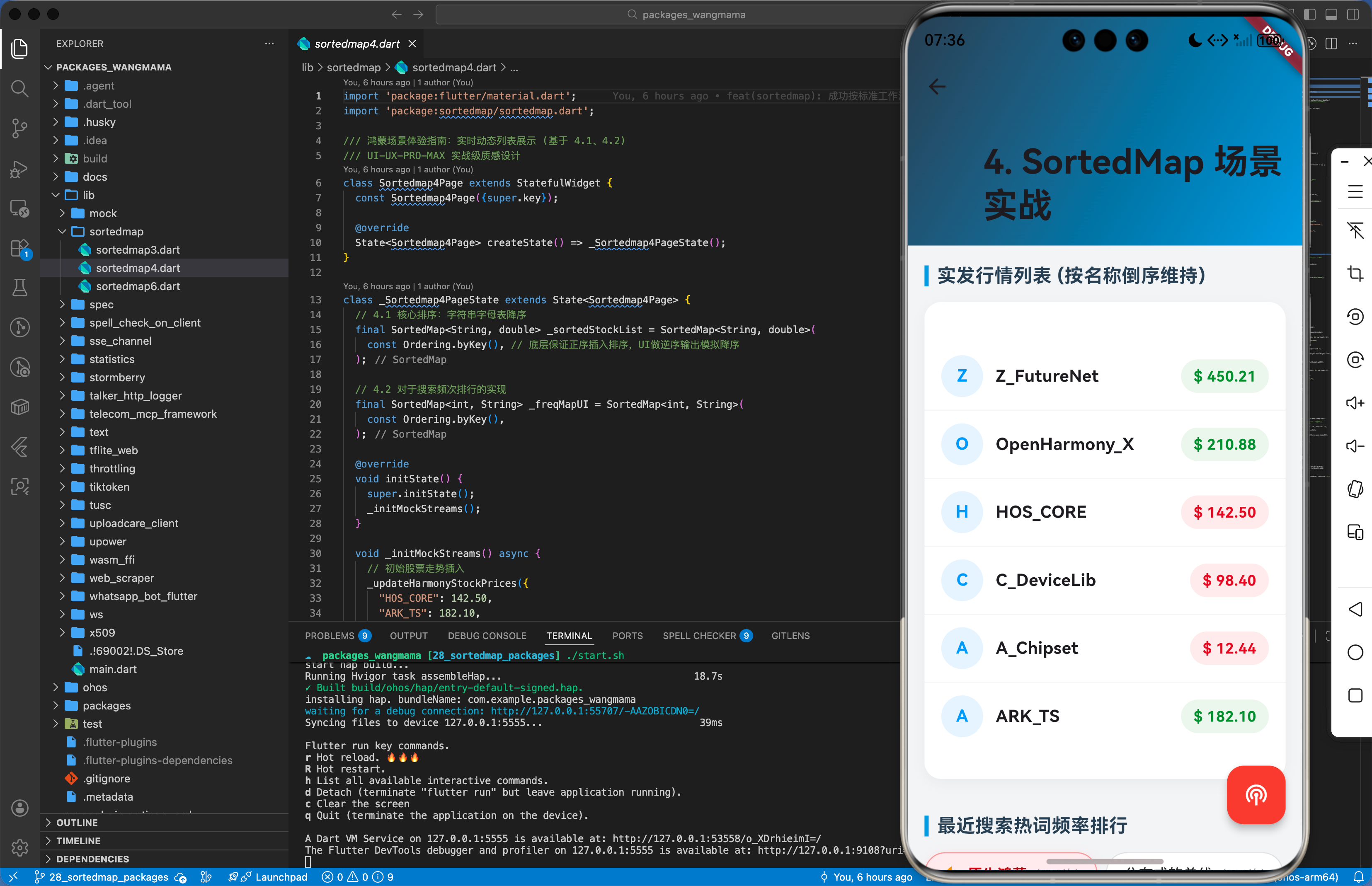Open Source Control view icon
Viewport: 1372px width, 886px height.
click(x=19, y=128)
